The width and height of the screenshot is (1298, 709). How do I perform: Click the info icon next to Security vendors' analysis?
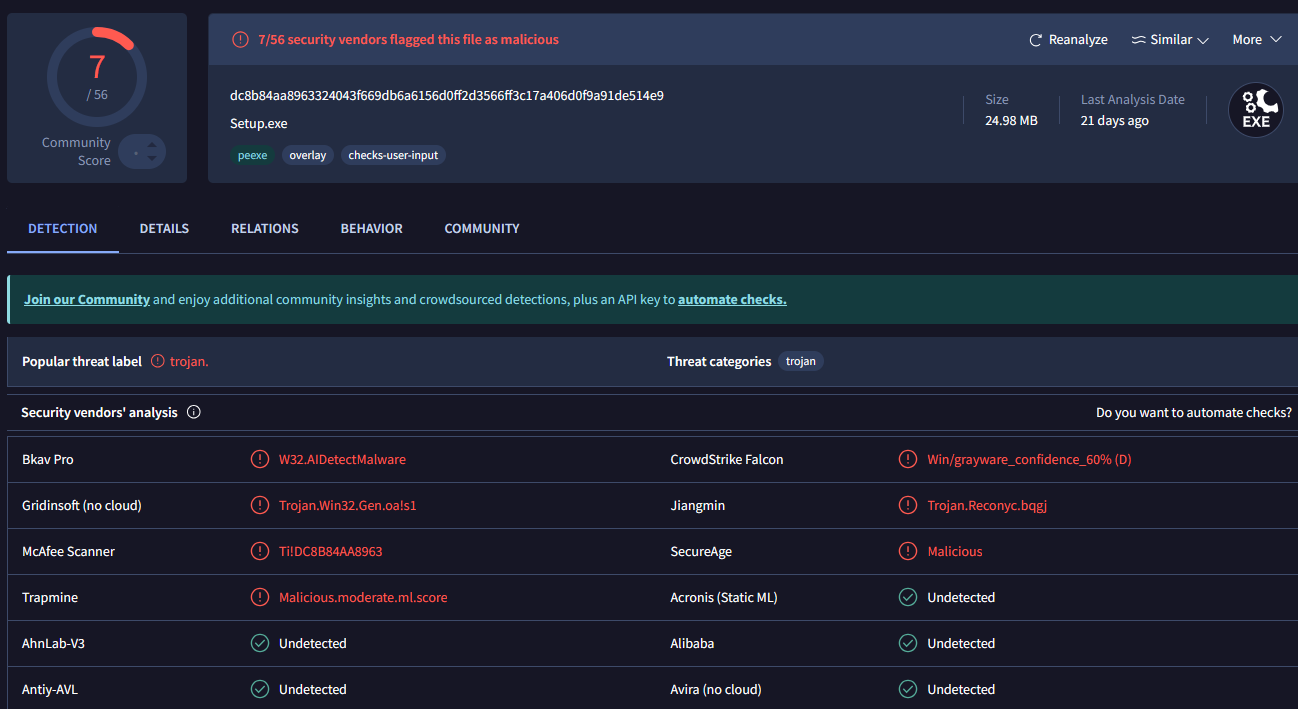pyautogui.click(x=194, y=412)
